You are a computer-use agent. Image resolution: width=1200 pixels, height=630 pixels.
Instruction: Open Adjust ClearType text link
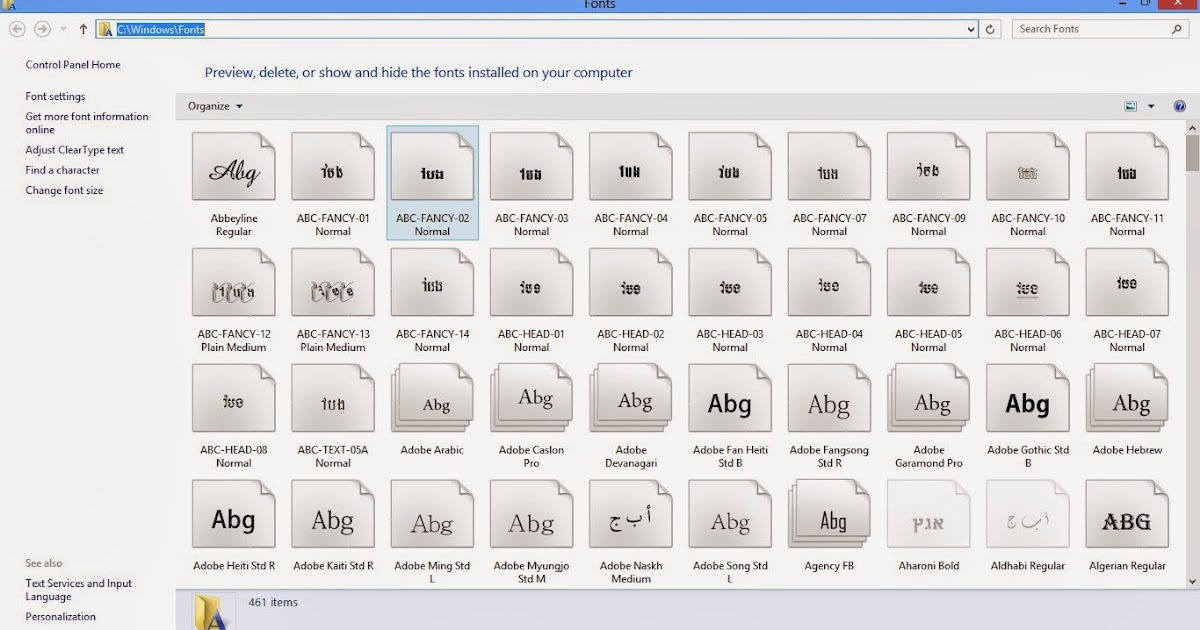(x=75, y=150)
